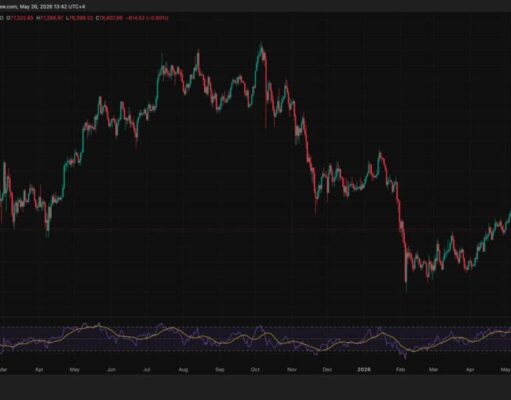The image size is (511, 400).
Task: Click the Feb label on time axis
Action: (x=400, y=370)
